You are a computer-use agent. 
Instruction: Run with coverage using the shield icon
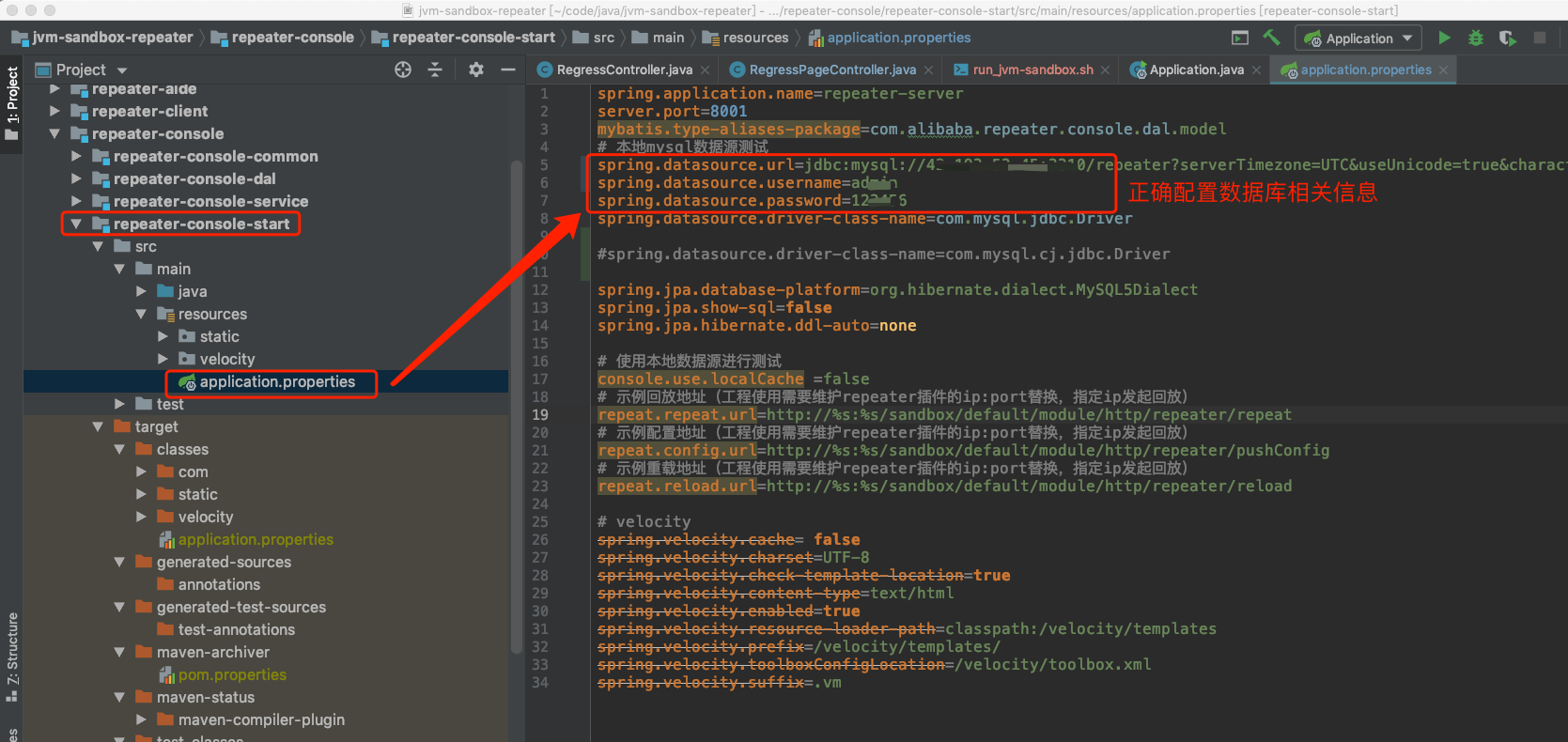tap(1508, 39)
